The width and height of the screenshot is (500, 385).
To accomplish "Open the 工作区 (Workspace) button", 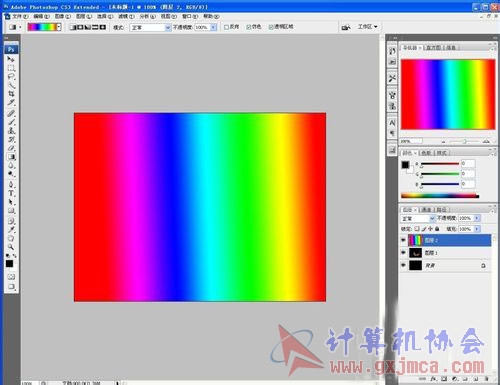I will pos(367,26).
